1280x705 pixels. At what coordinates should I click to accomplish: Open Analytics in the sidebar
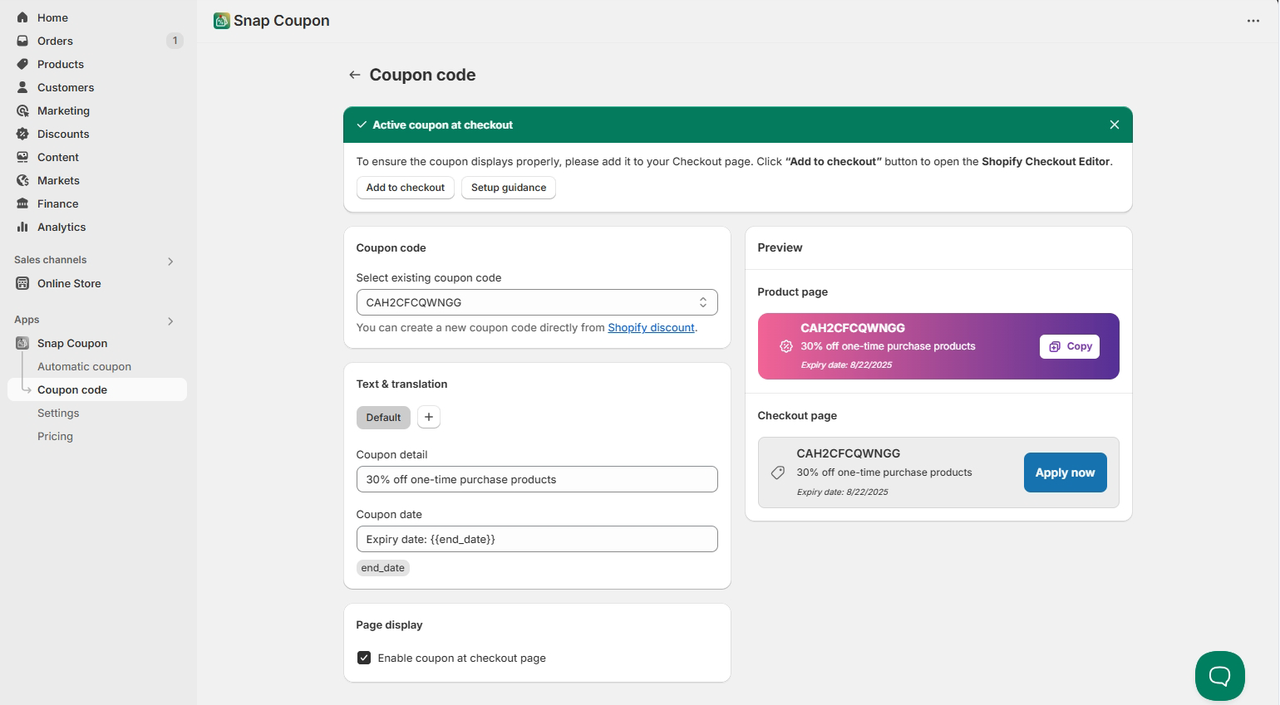coord(62,227)
